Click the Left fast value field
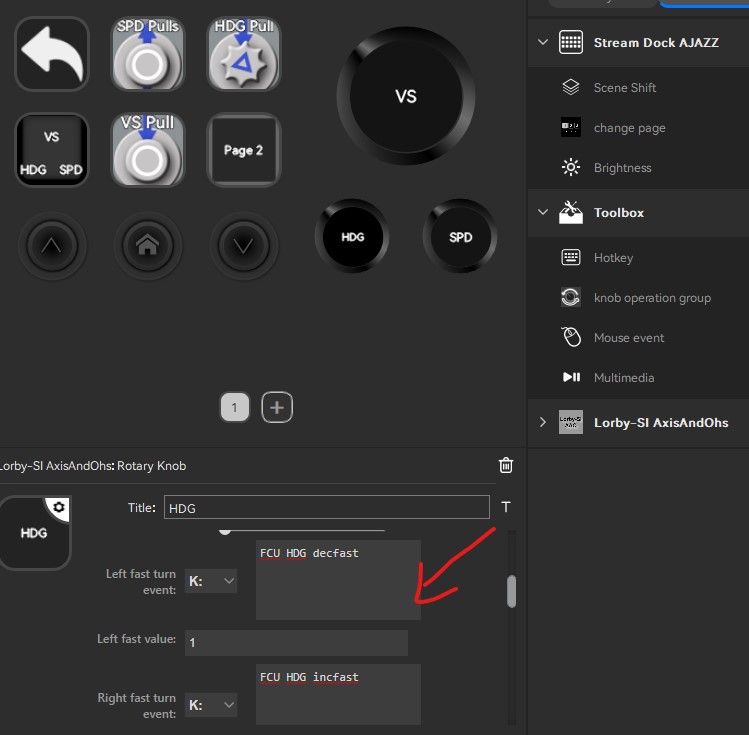 point(296,642)
